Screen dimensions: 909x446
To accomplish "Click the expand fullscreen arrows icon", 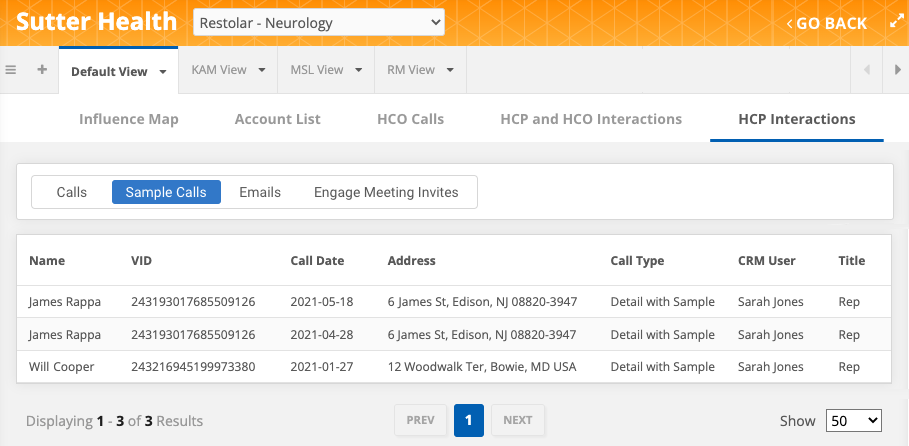I will coord(896,22).
